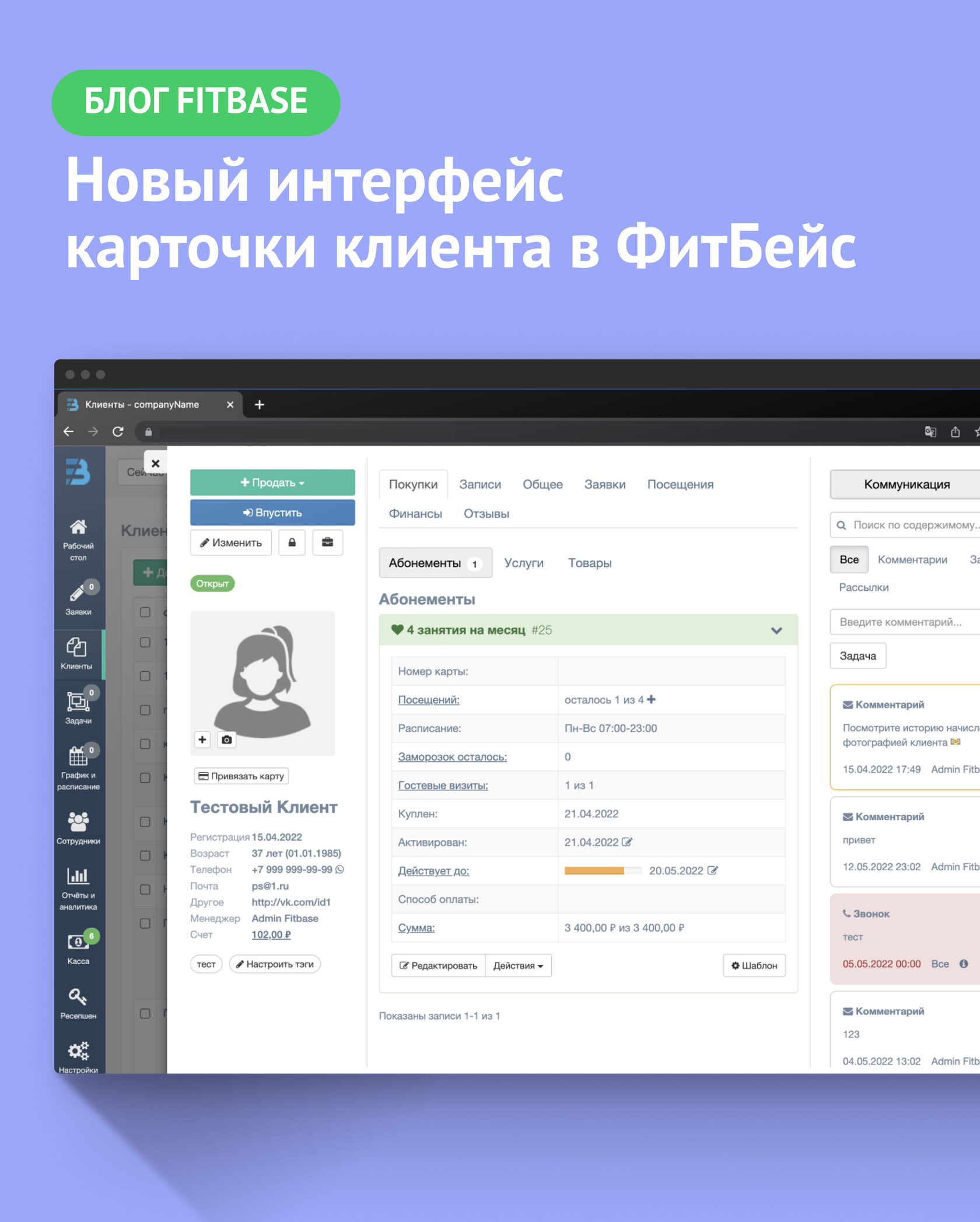Screen dimensions: 980x1222
Task: Click the Коммуникация header button
Action: click(x=907, y=484)
